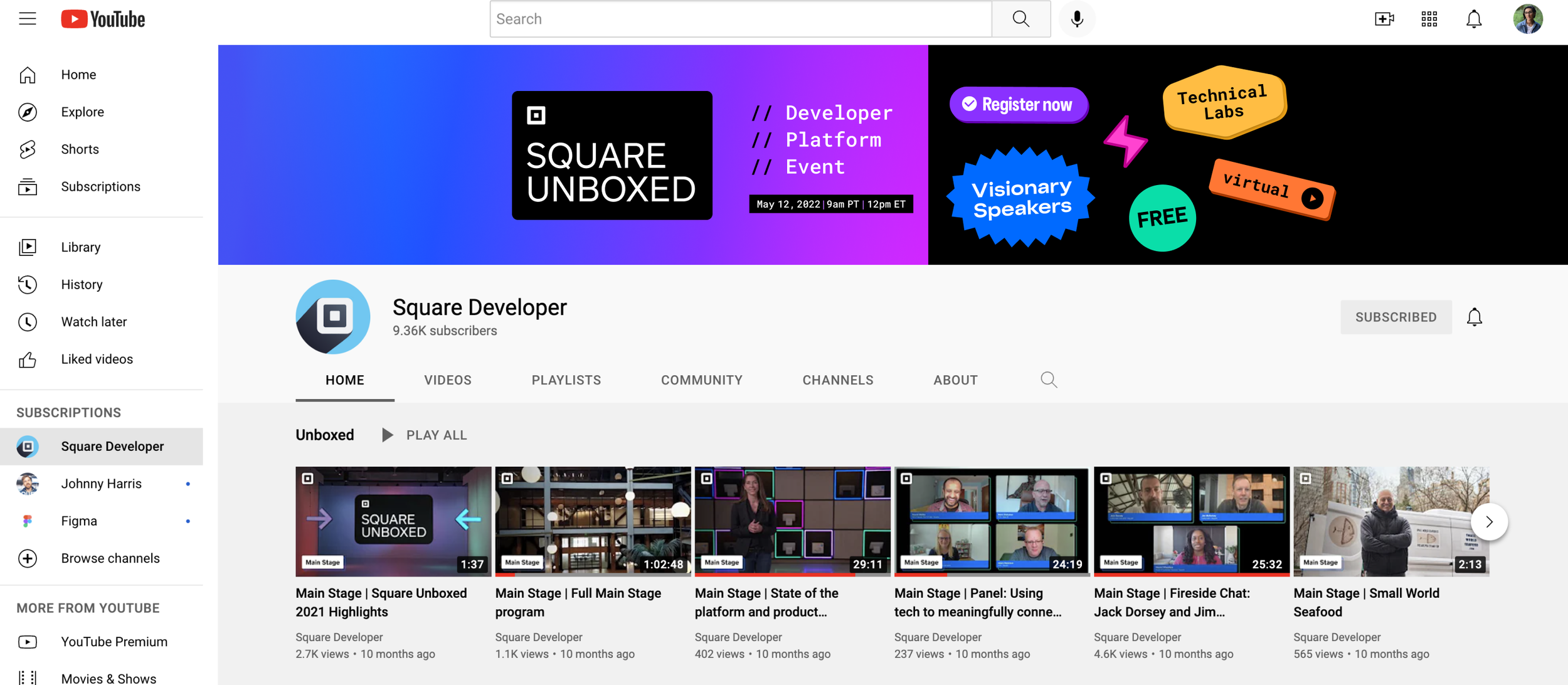The height and width of the screenshot is (685, 1568).
Task: Switch to the VIDEOS tab
Action: [x=447, y=380]
